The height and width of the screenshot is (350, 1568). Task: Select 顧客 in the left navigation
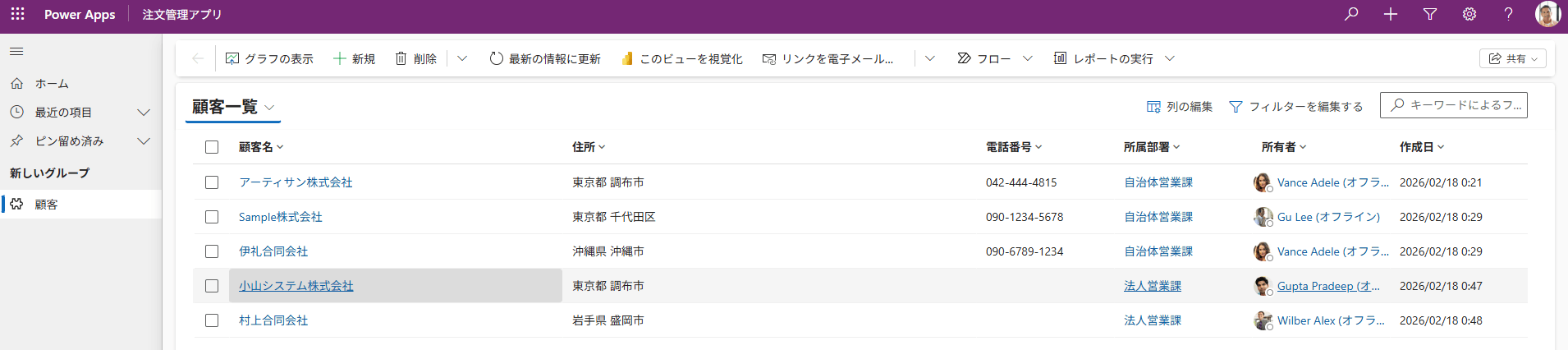tap(46, 205)
